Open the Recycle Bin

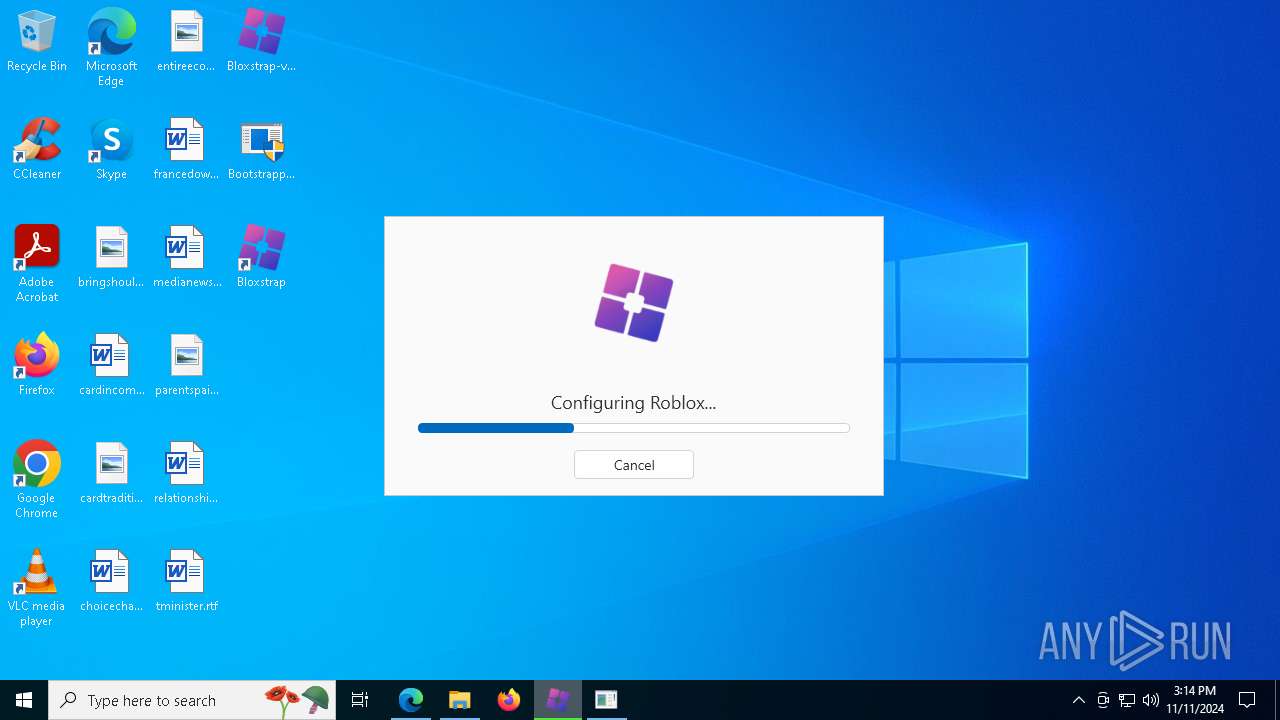[x=37, y=41]
